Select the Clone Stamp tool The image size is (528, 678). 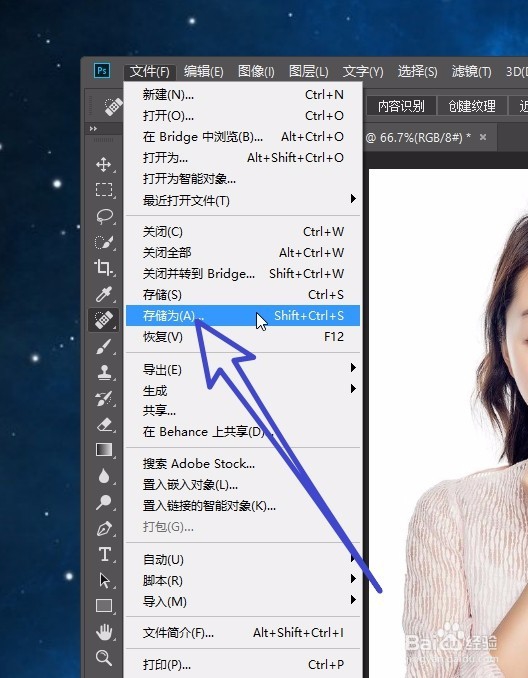click(103, 372)
